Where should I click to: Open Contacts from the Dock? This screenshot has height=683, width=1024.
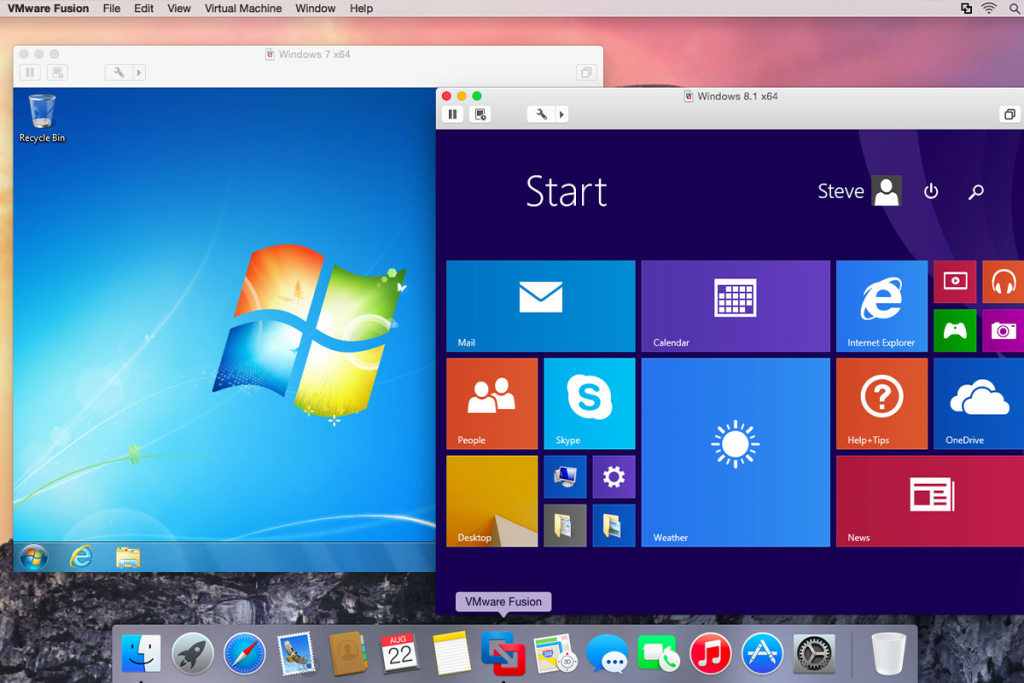pos(347,653)
